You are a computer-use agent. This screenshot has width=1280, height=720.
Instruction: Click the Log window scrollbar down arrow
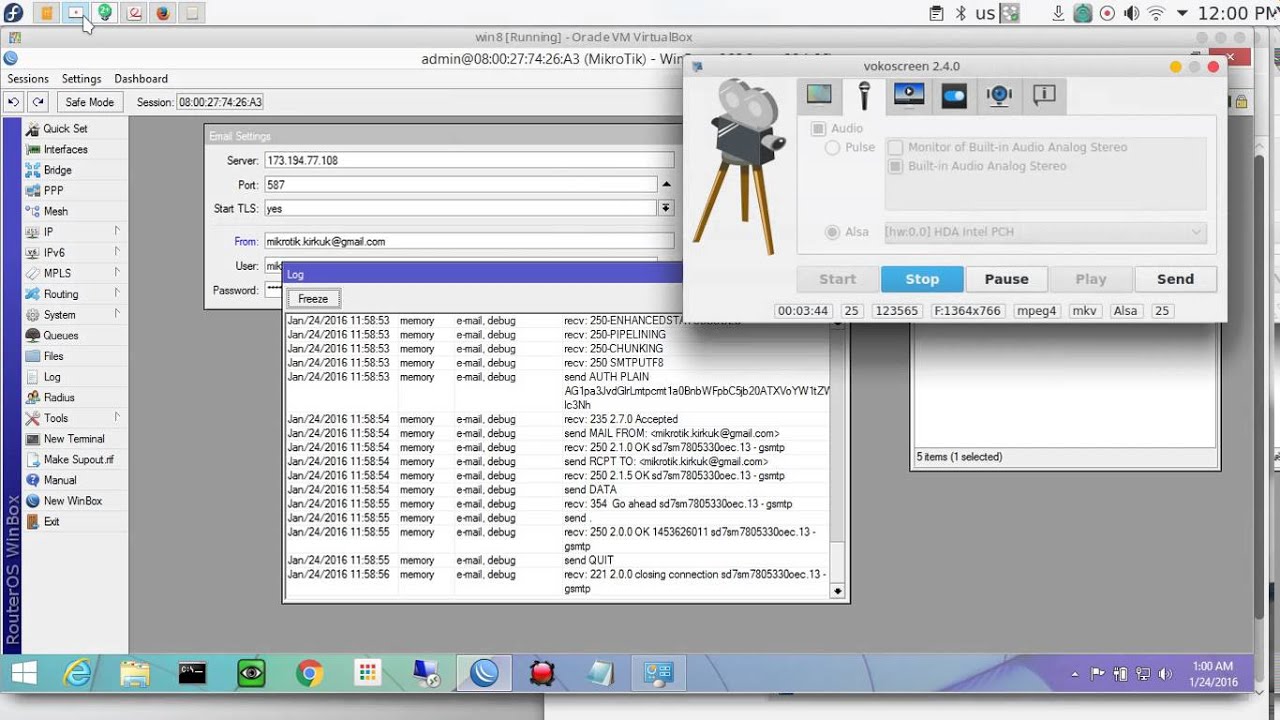coord(837,591)
